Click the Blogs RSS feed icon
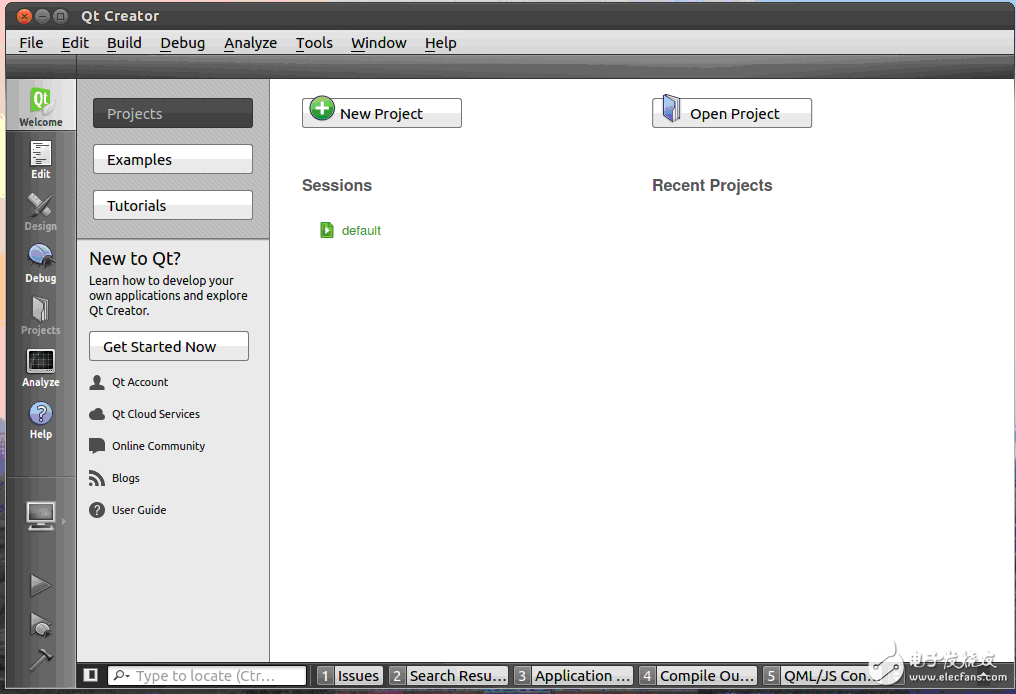This screenshot has height=694, width=1016. (97, 478)
